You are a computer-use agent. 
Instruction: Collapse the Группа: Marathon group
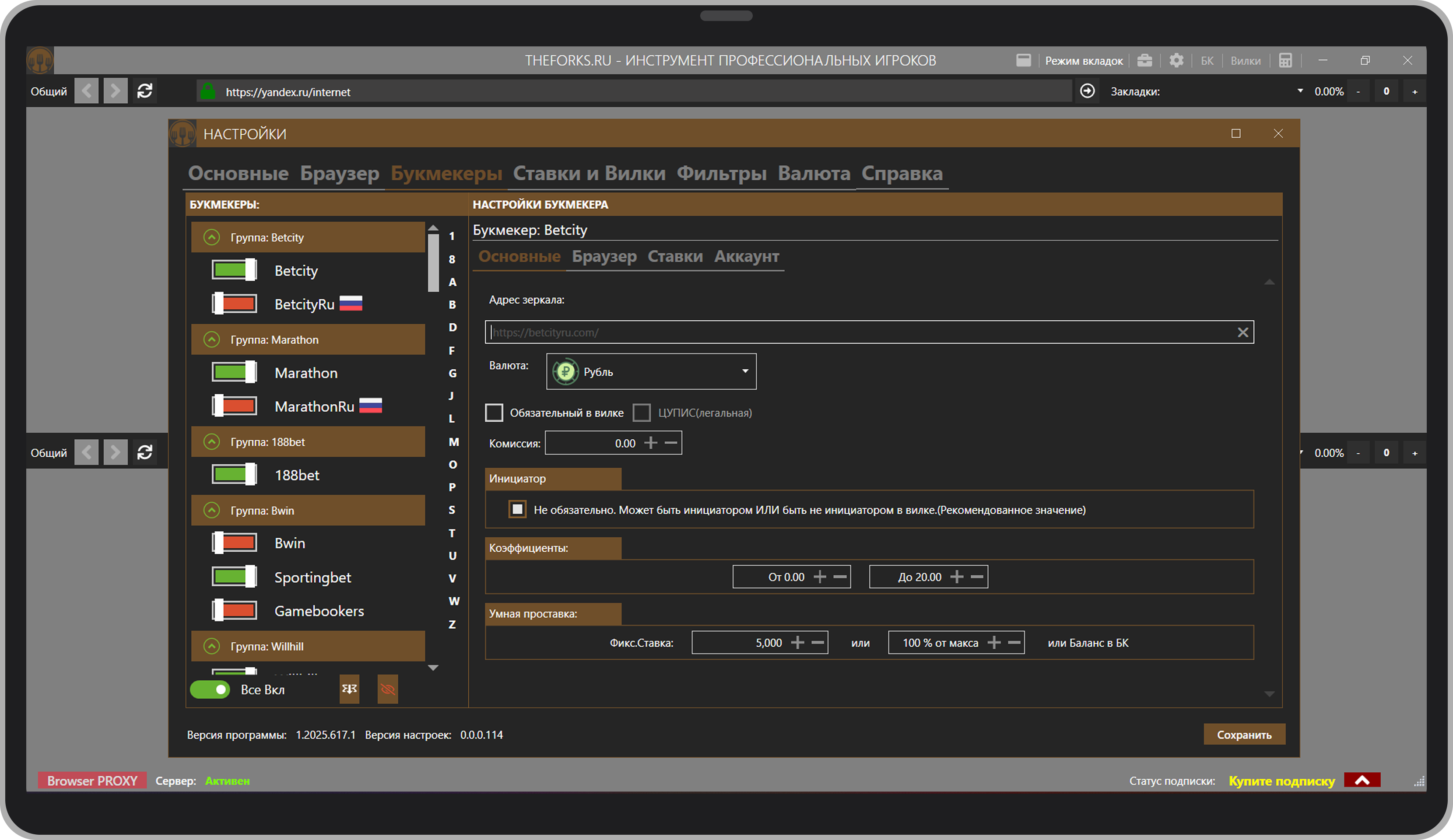tap(212, 339)
